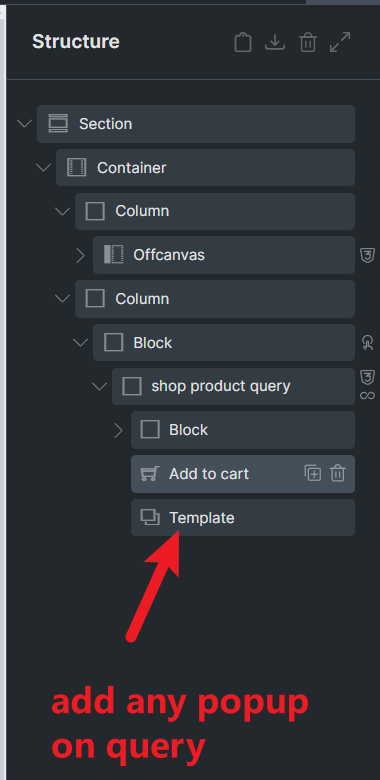Expand the nested Block under query
This screenshot has width=380, height=780.
[x=118, y=430]
